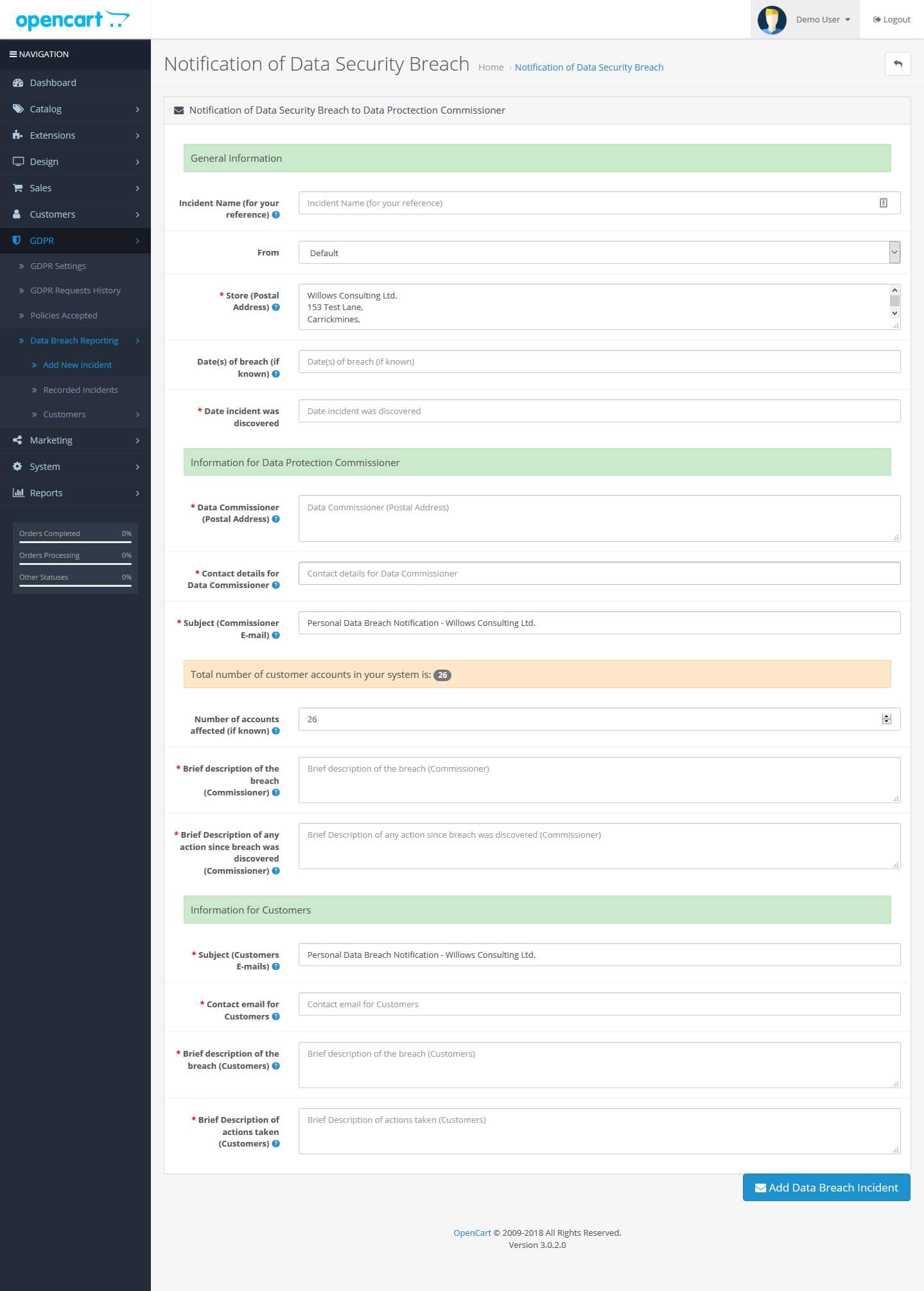
Task: Click Contact email for Customers field
Action: pos(599,1004)
